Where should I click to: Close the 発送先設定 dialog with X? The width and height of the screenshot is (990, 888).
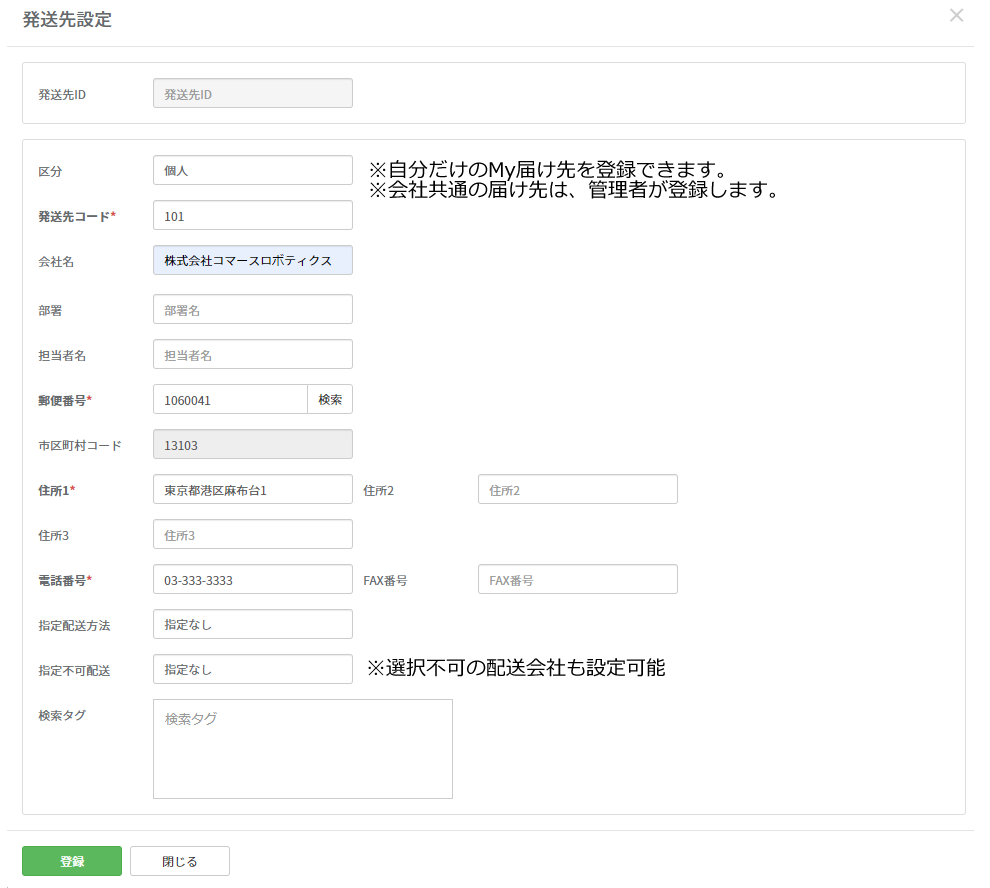[x=956, y=16]
